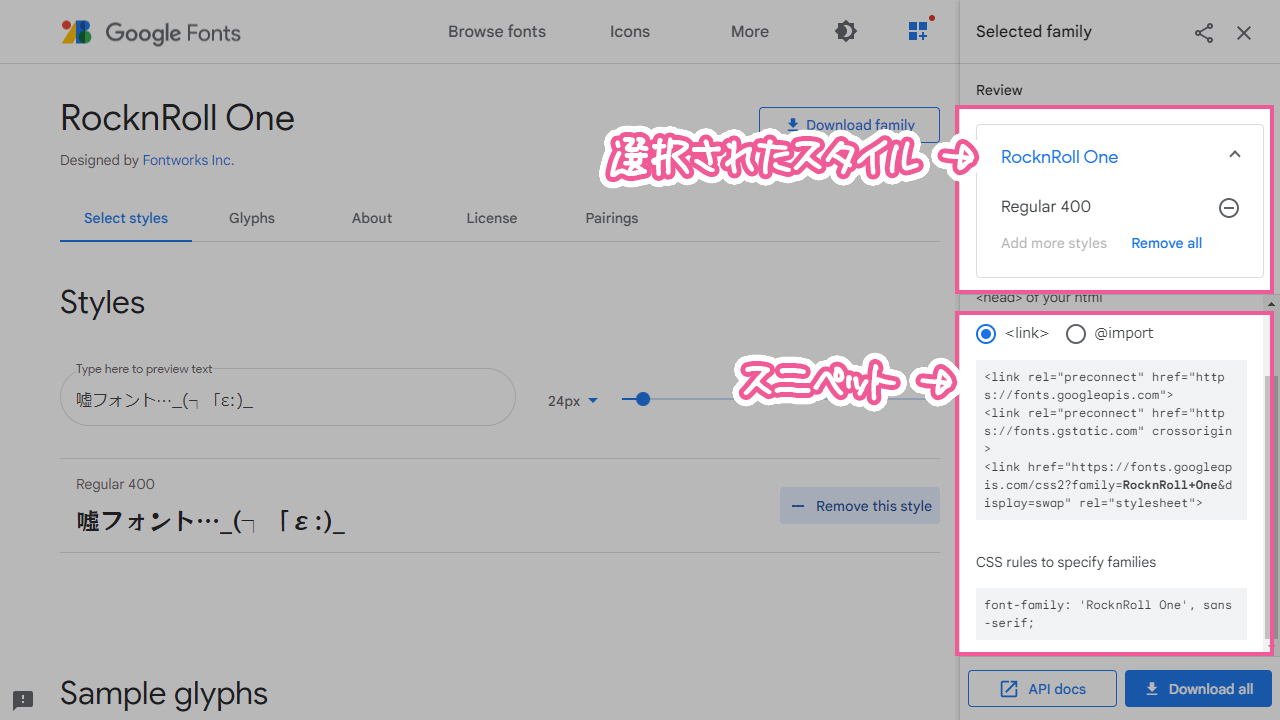Click the CSS rules to specify families heading
The image size is (1280, 720).
tap(1066, 562)
